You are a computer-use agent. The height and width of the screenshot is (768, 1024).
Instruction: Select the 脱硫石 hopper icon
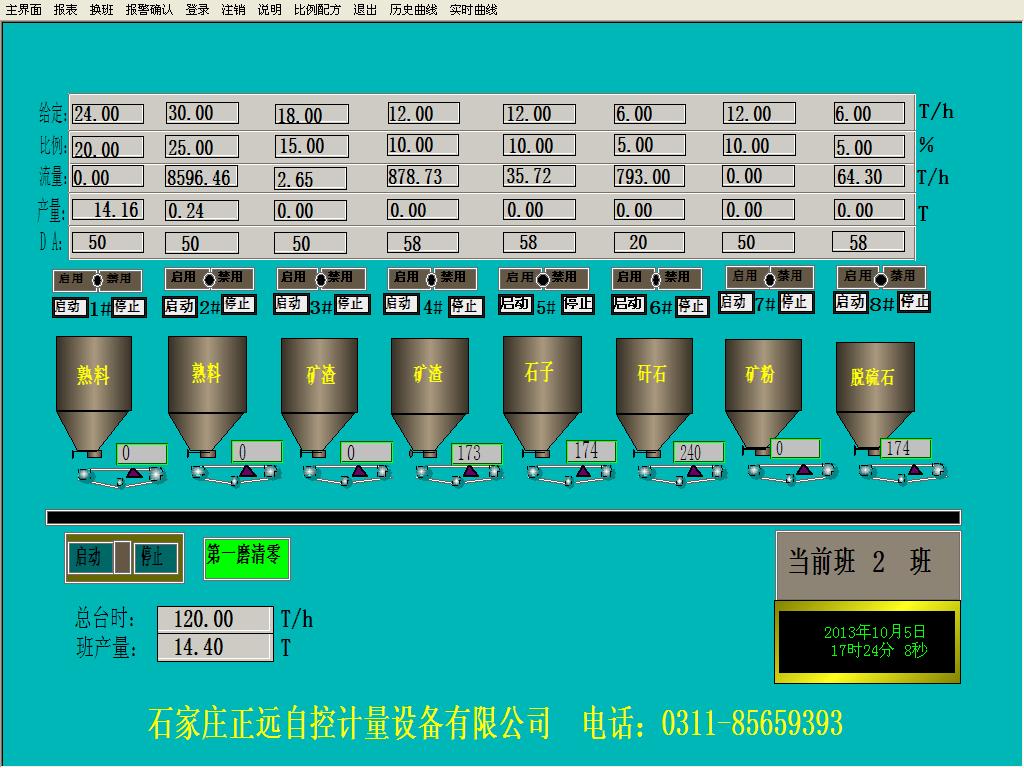[x=874, y=390]
